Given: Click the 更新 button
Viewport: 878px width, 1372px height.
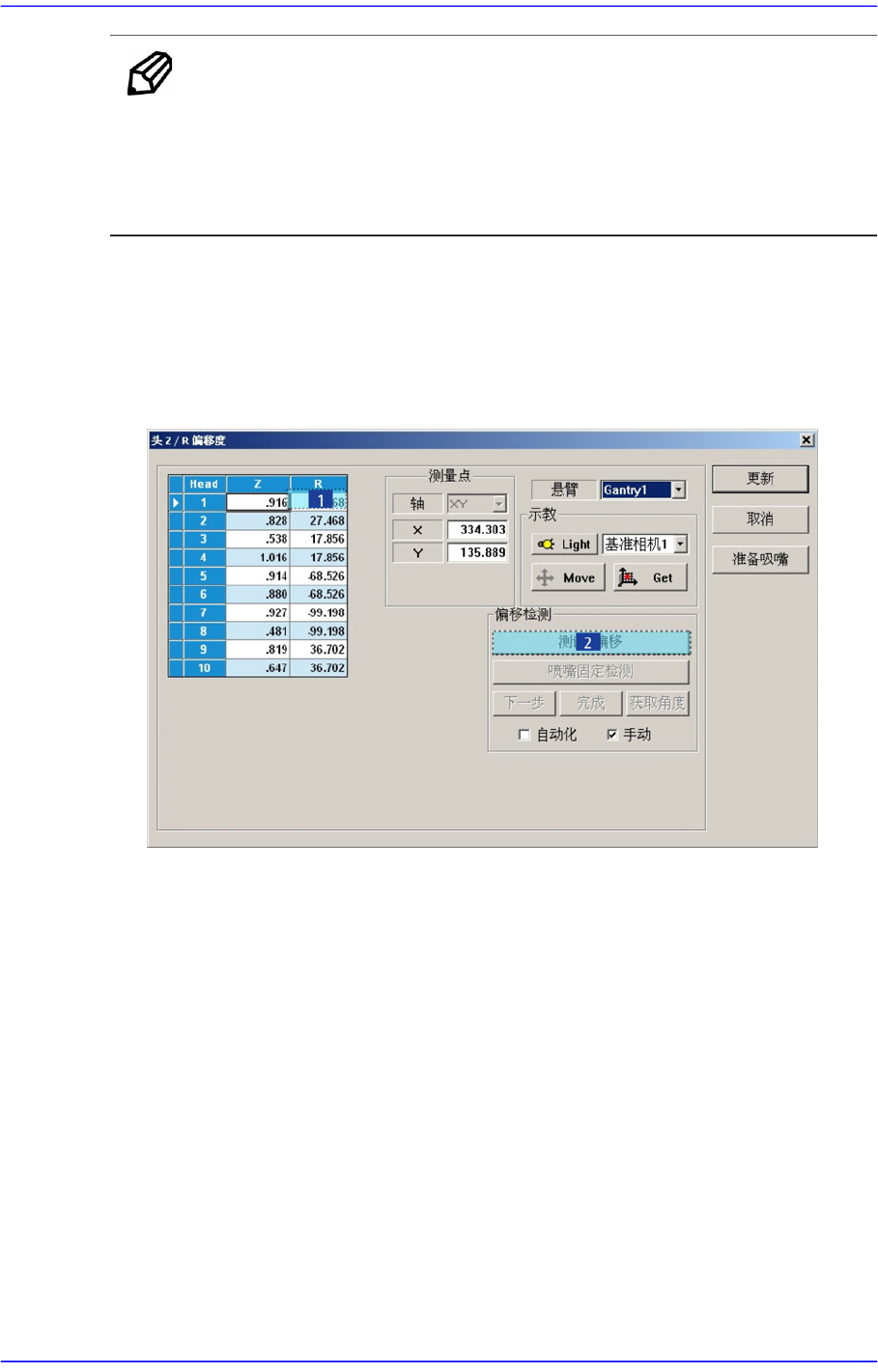Looking at the screenshot, I should [760, 479].
